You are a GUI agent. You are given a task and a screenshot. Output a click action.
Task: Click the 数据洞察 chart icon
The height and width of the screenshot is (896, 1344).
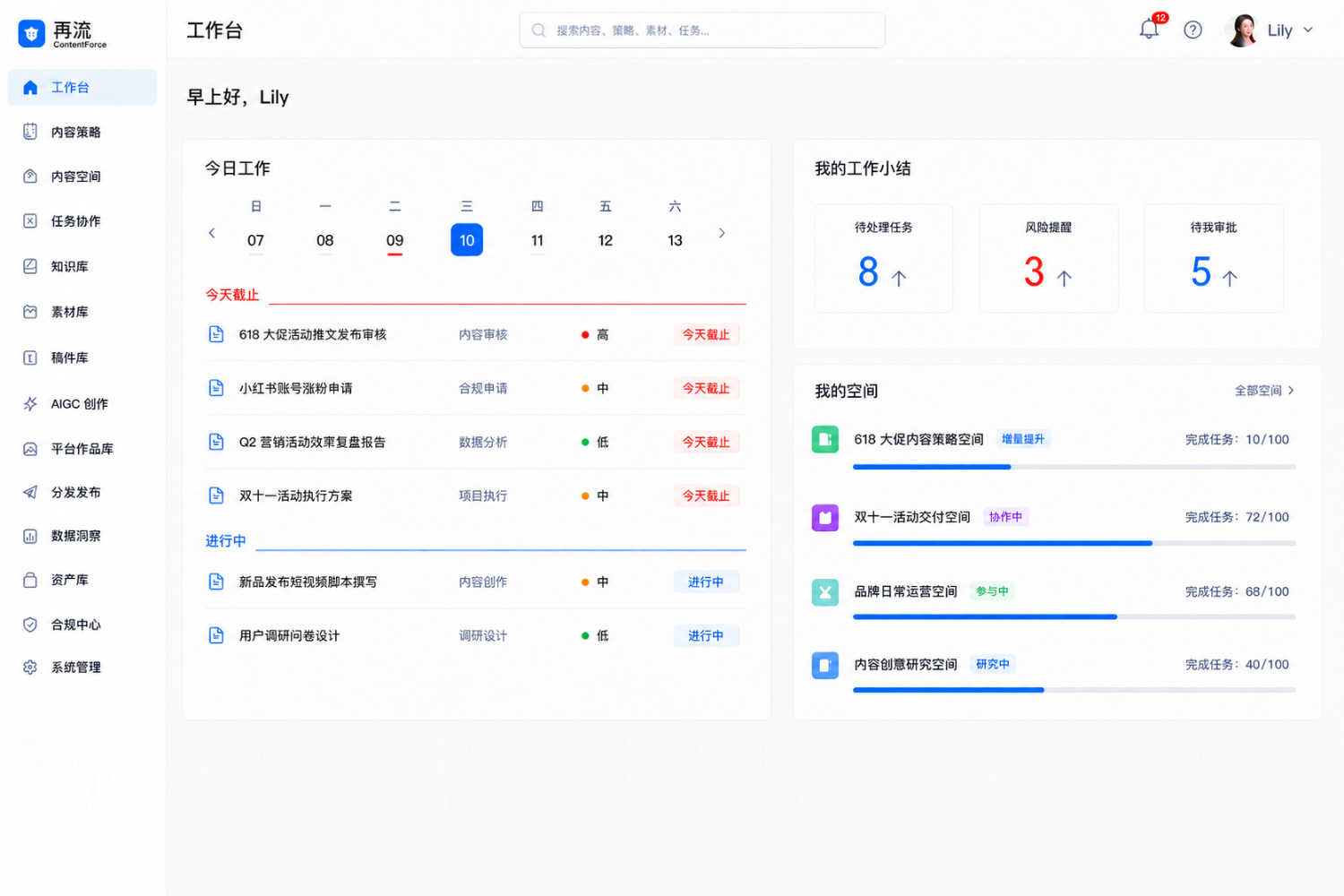click(x=30, y=536)
